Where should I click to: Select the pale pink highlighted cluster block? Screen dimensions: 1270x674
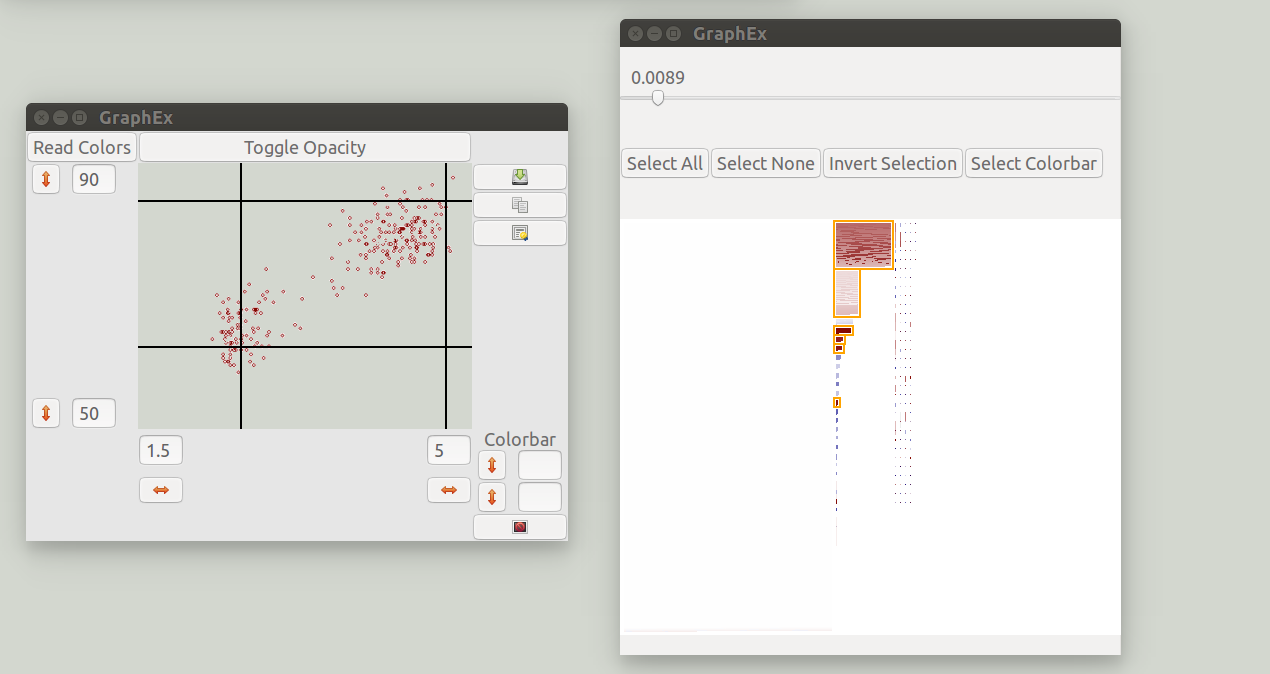coord(846,293)
